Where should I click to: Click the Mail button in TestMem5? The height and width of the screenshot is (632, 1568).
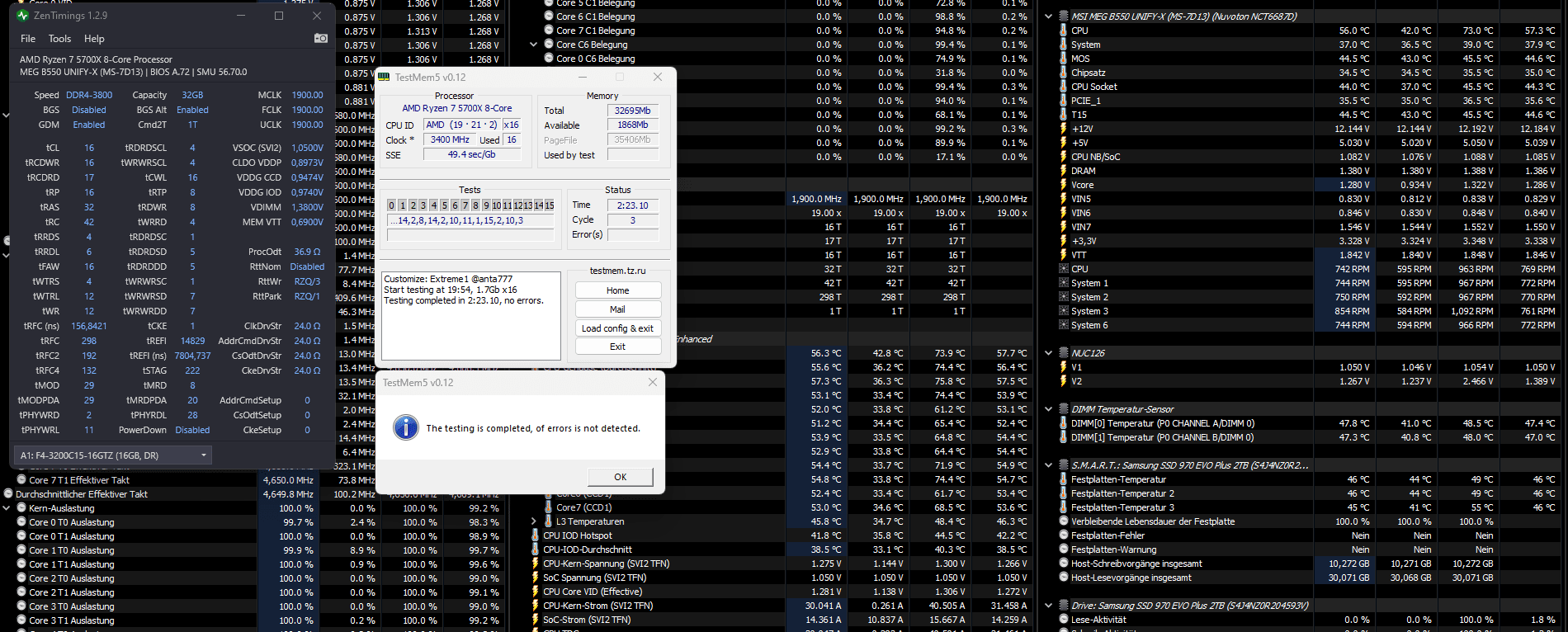pos(618,309)
